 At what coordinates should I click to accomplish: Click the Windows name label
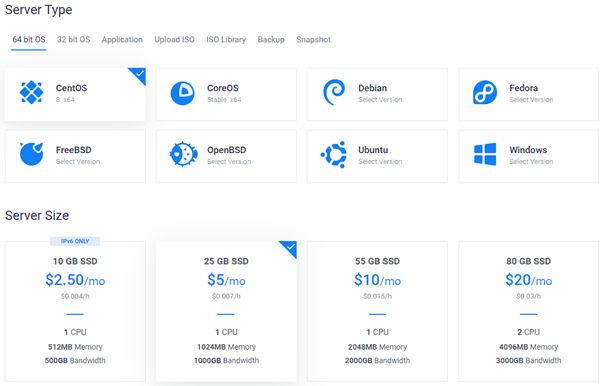point(528,150)
